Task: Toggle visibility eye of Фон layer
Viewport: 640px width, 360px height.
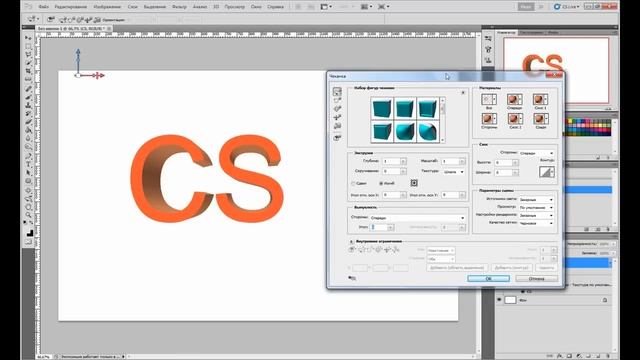Action: 499,300
